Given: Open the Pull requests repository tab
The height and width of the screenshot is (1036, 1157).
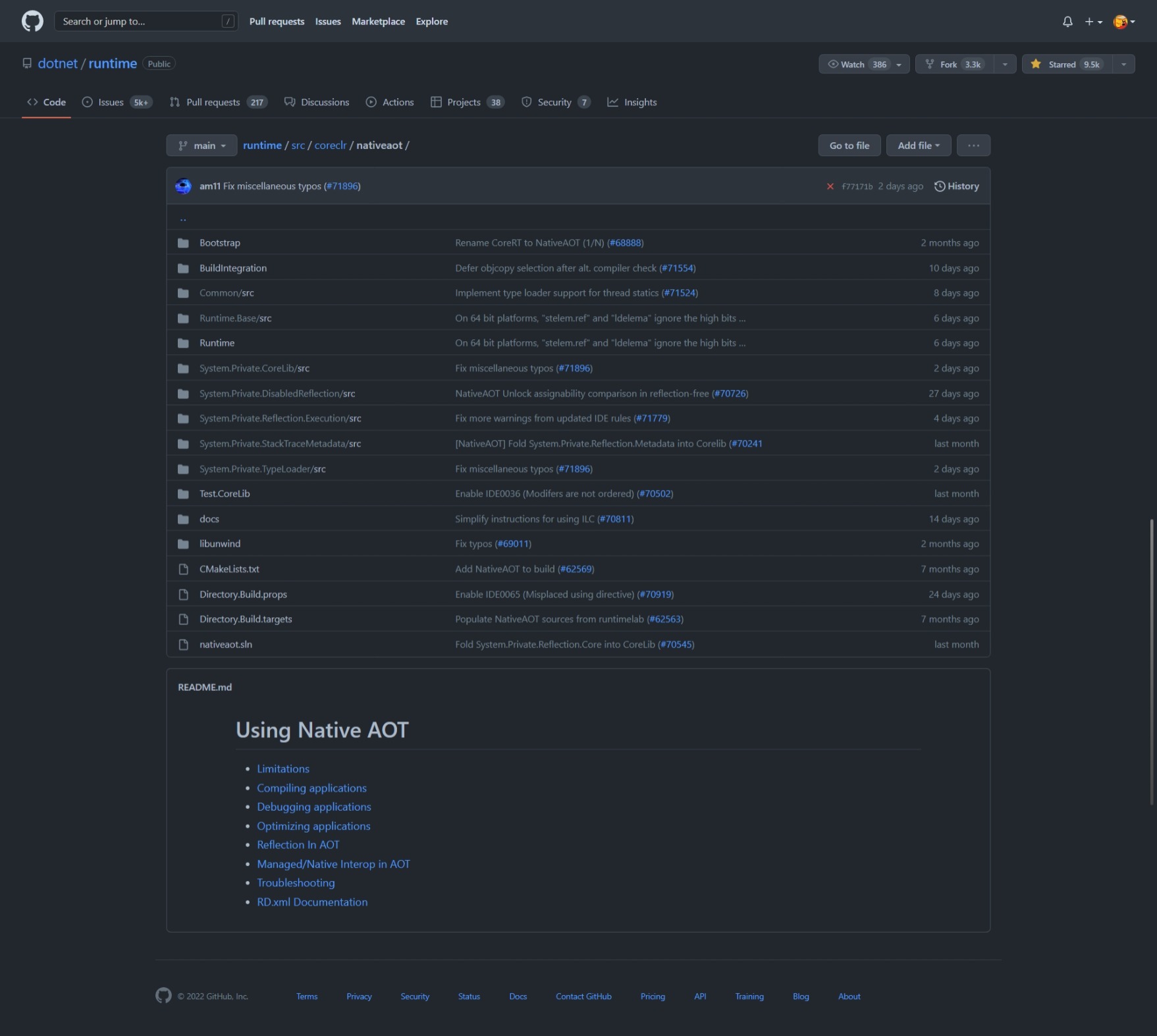Looking at the screenshot, I should (x=219, y=102).
